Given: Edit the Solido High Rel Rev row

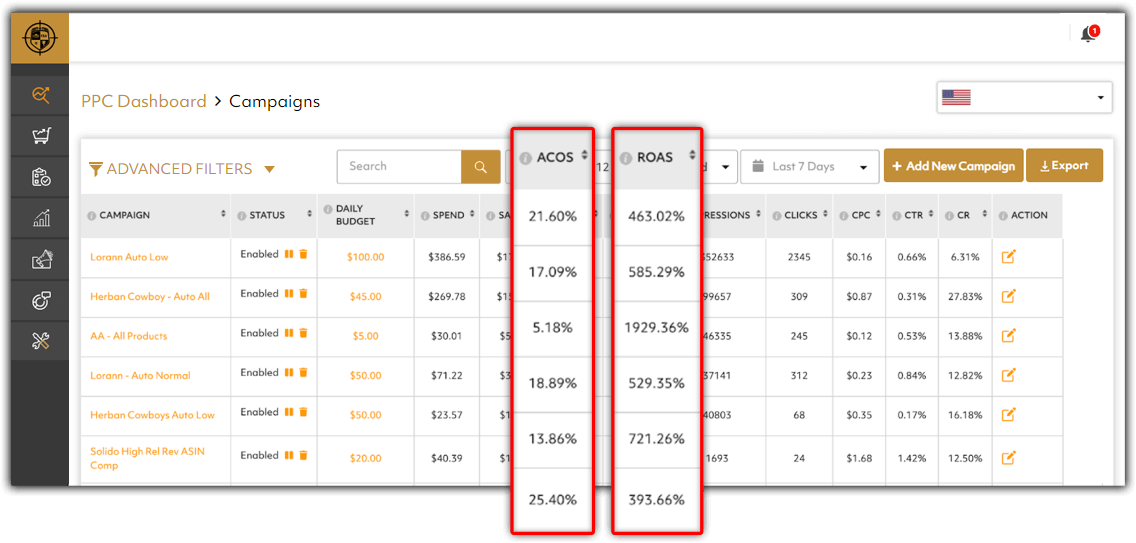Looking at the screenshot, I should click(1008, 458).
